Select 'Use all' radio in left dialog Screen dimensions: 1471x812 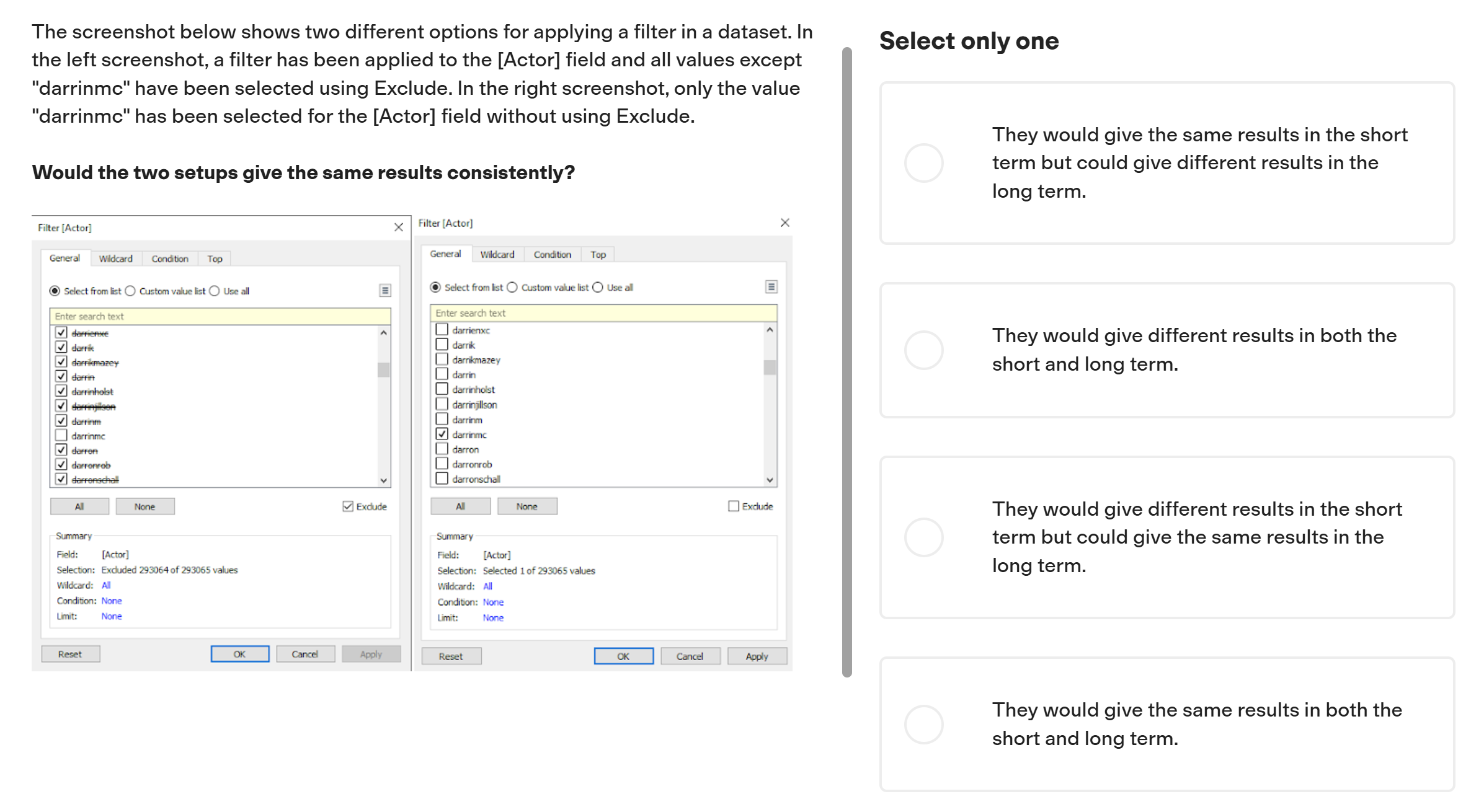(x=215, y=291)
